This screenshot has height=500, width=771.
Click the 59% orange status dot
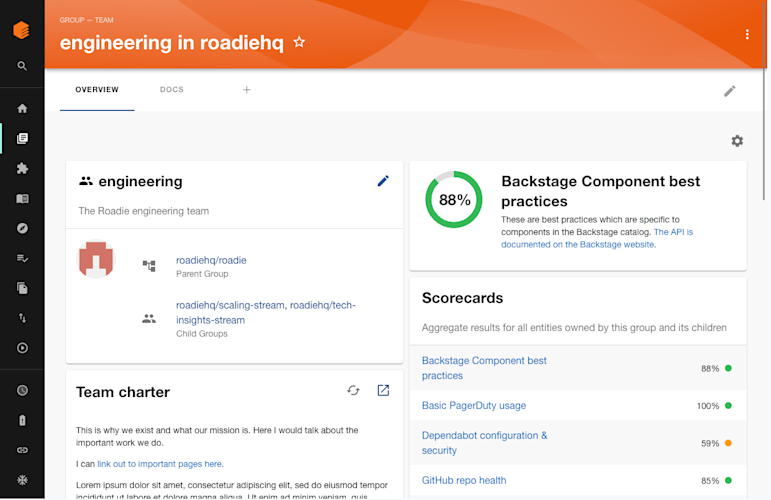(728, 443)
